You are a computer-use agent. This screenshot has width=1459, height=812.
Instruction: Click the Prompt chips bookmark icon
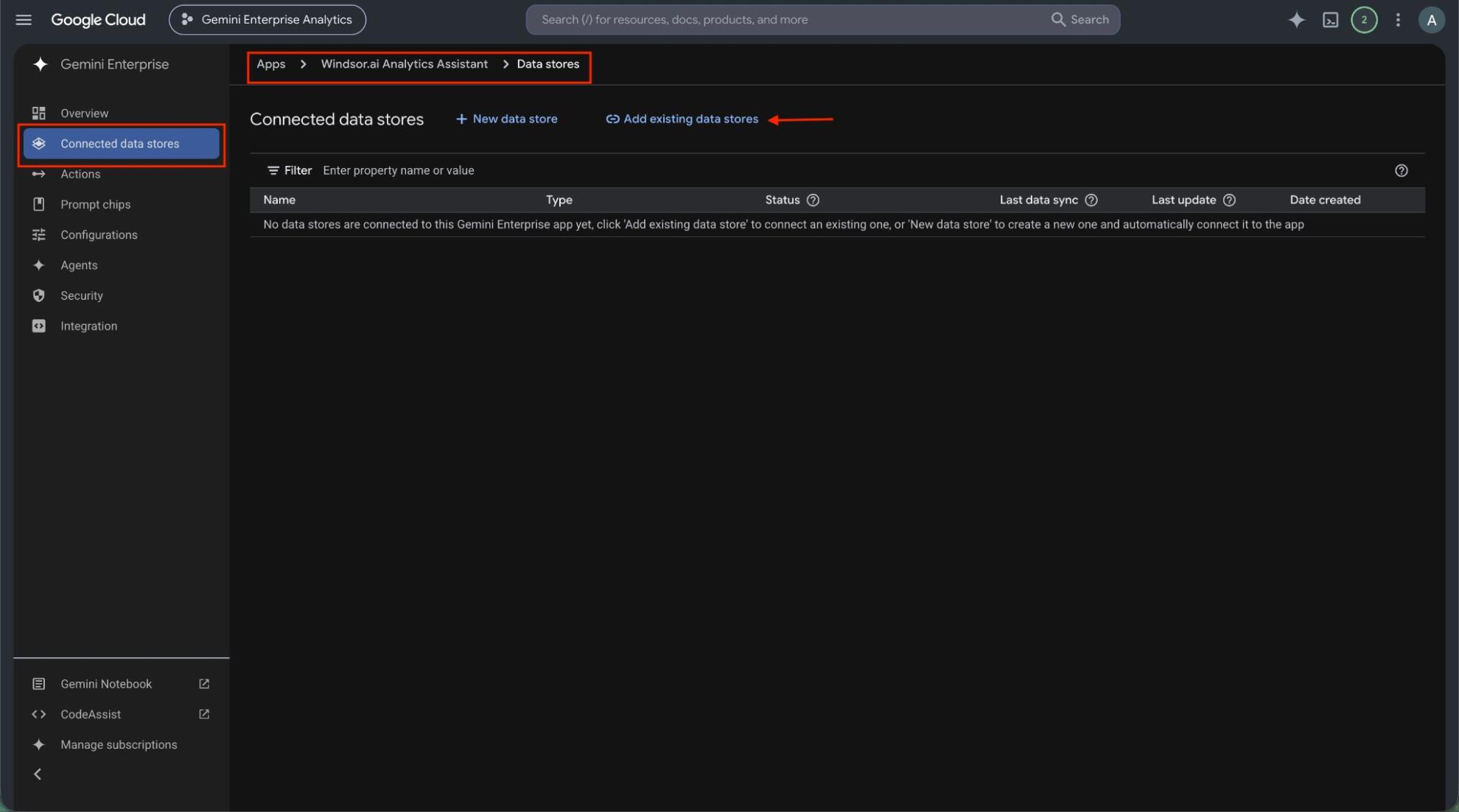(39, 204)
